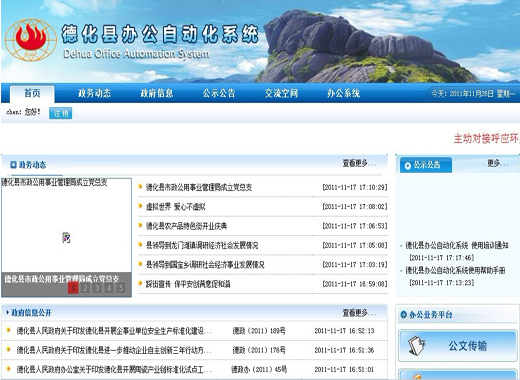The image size is (520, 380).
Task: Click the arrow bullet beside 德化县农产品特色街 news
Action: click(140, 225)
